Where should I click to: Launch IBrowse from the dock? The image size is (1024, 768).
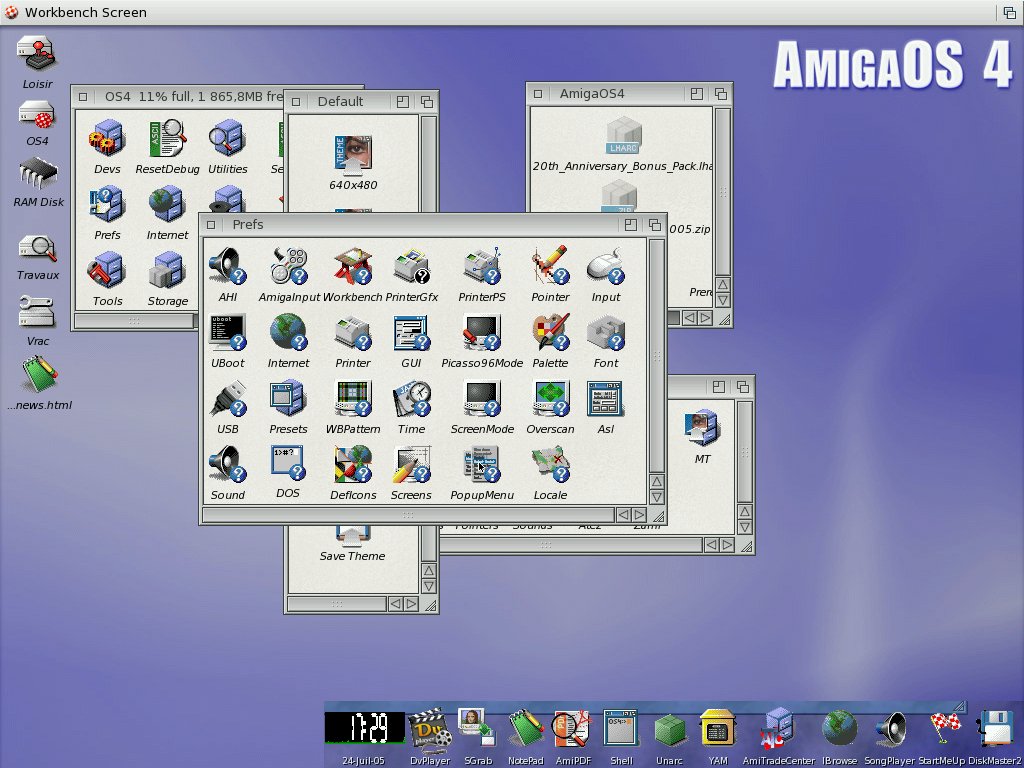(839, 729)
